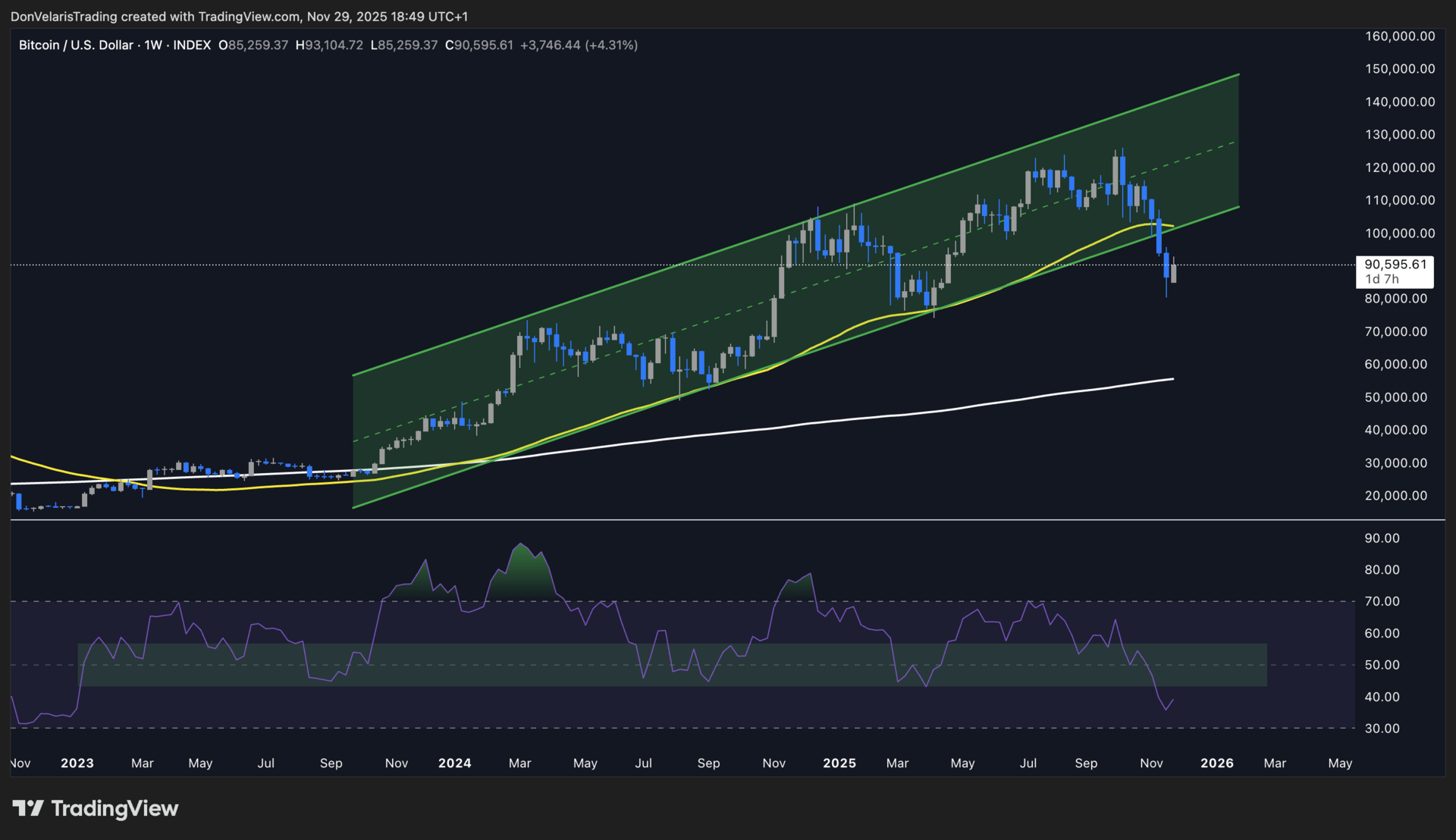Click the 160,000.00 price axis label
The image size is (1456, 840).
coord(1399,36)
